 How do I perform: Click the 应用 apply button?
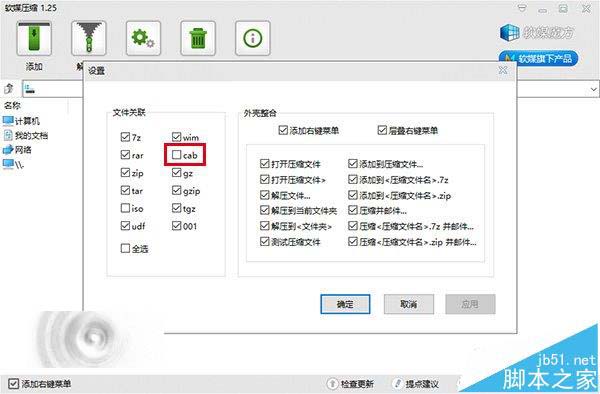470,304
